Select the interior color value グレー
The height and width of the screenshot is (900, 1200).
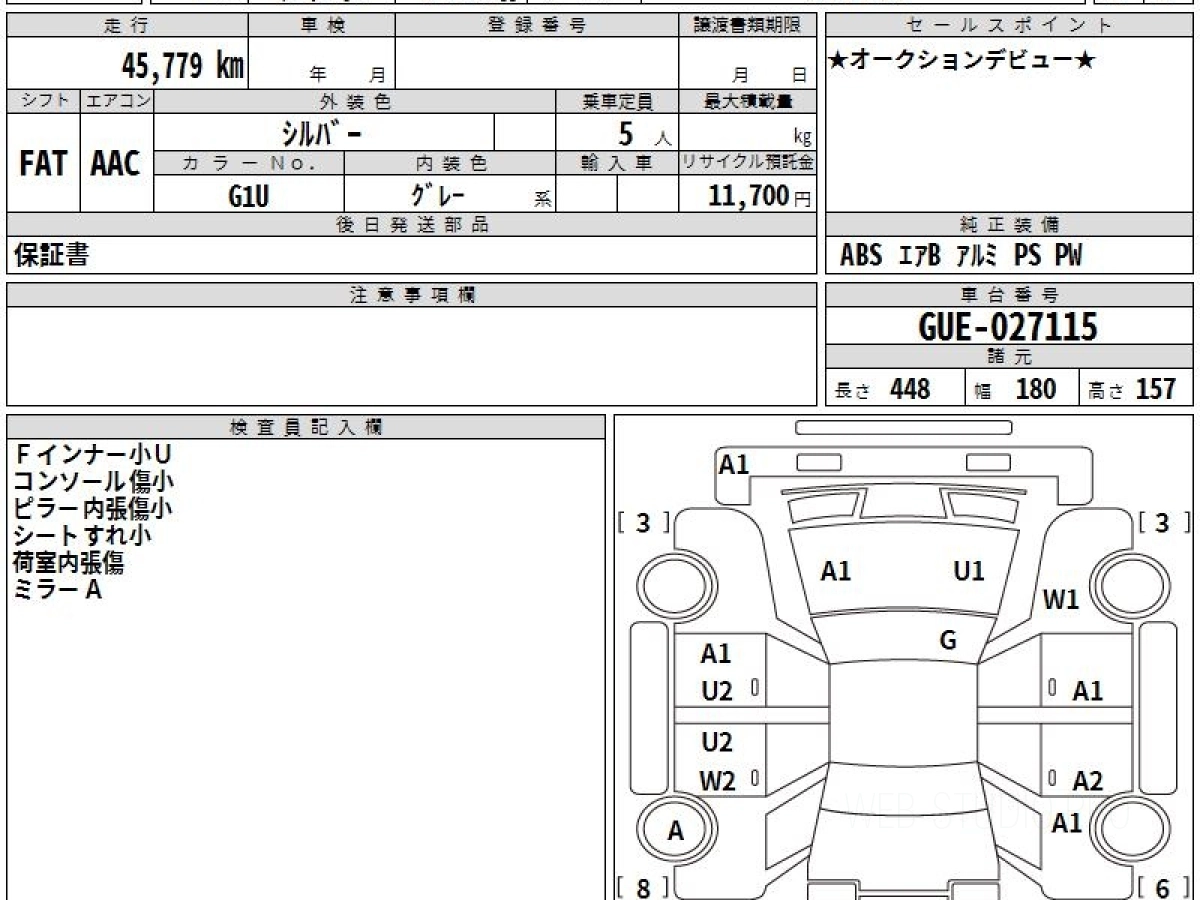click(x=439, y=194)
